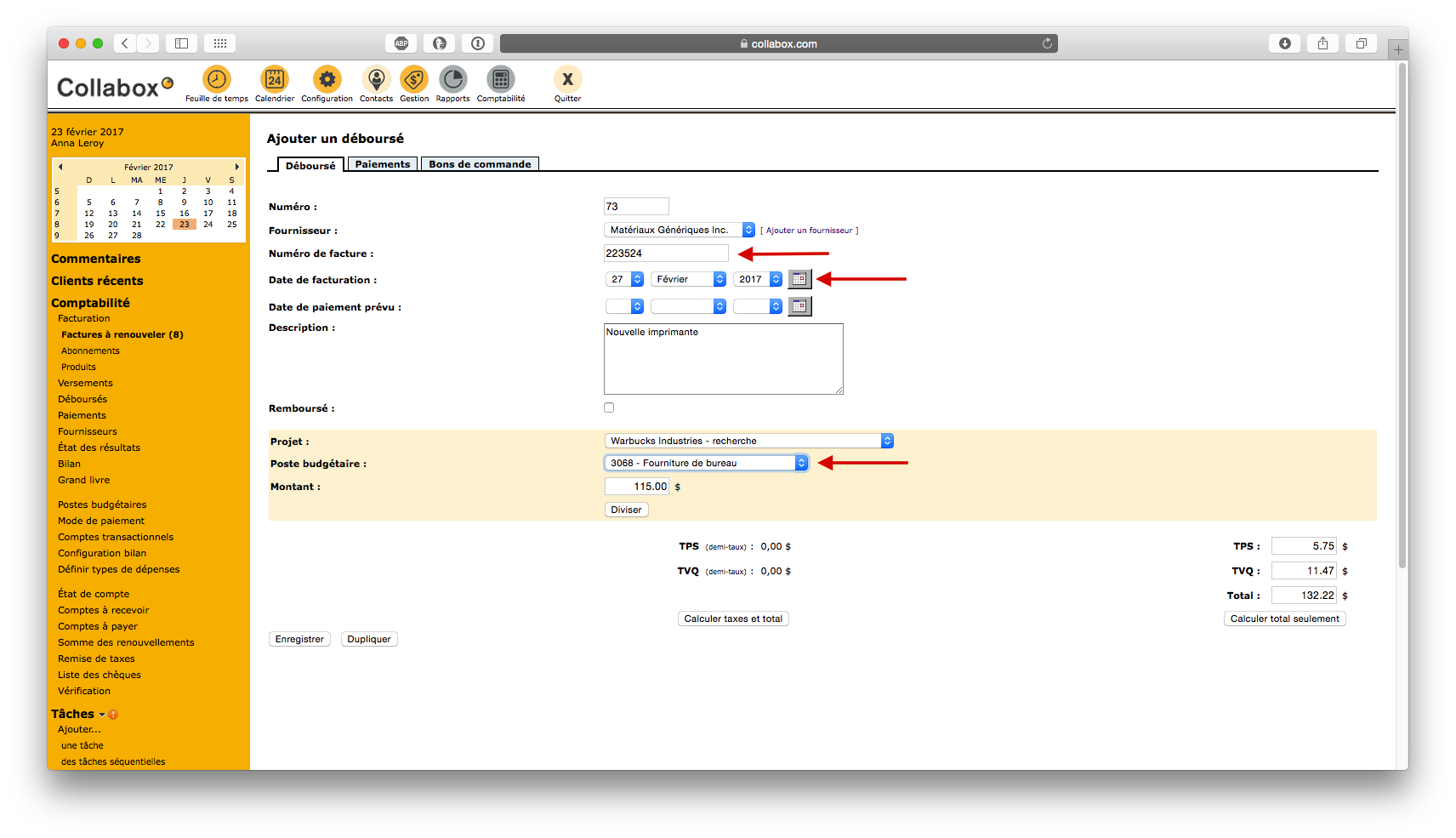Switch to the Bons de commande tab
This screenshot has height=838, width=1456.
pos(480,163)
